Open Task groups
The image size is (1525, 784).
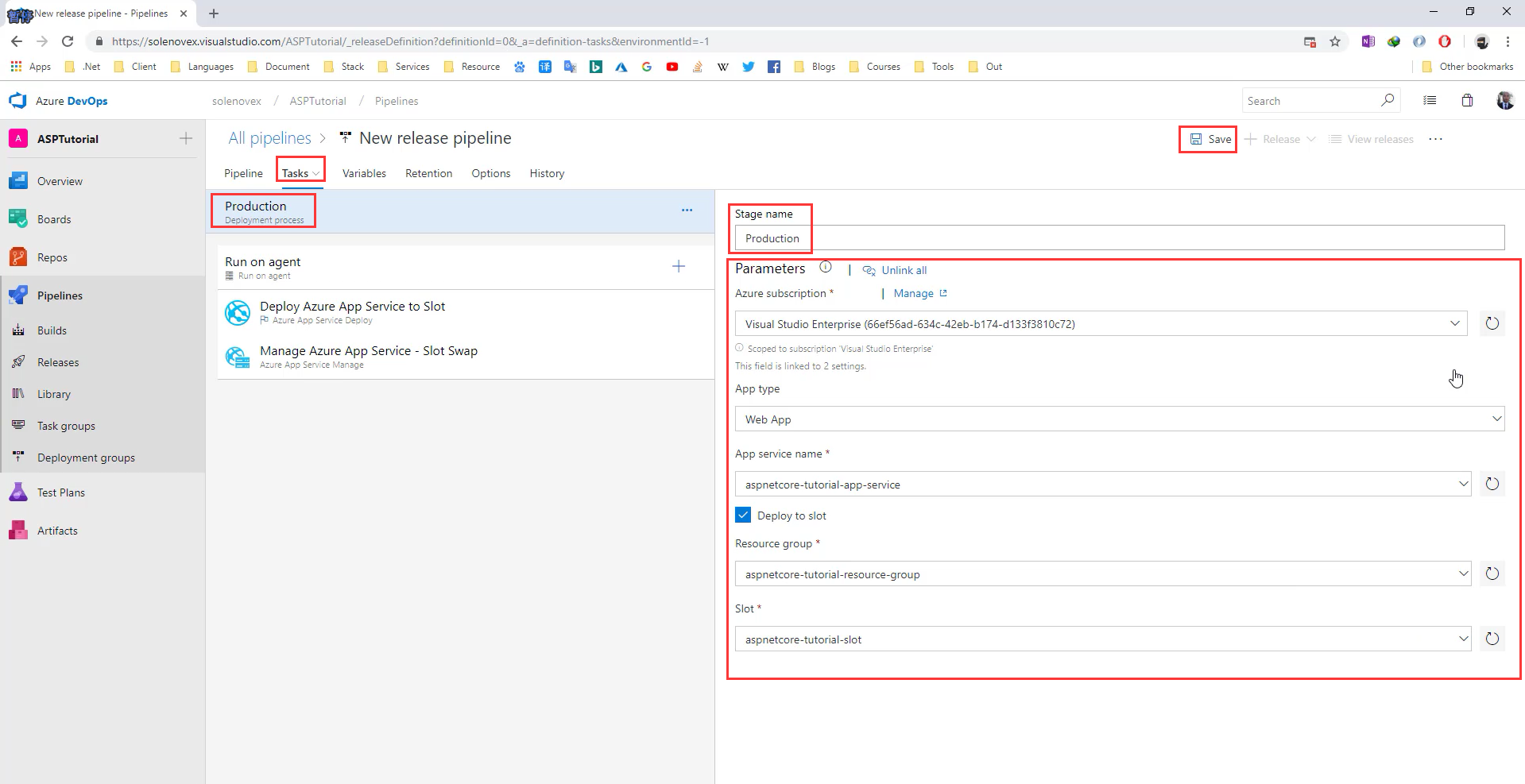(66, 426)
